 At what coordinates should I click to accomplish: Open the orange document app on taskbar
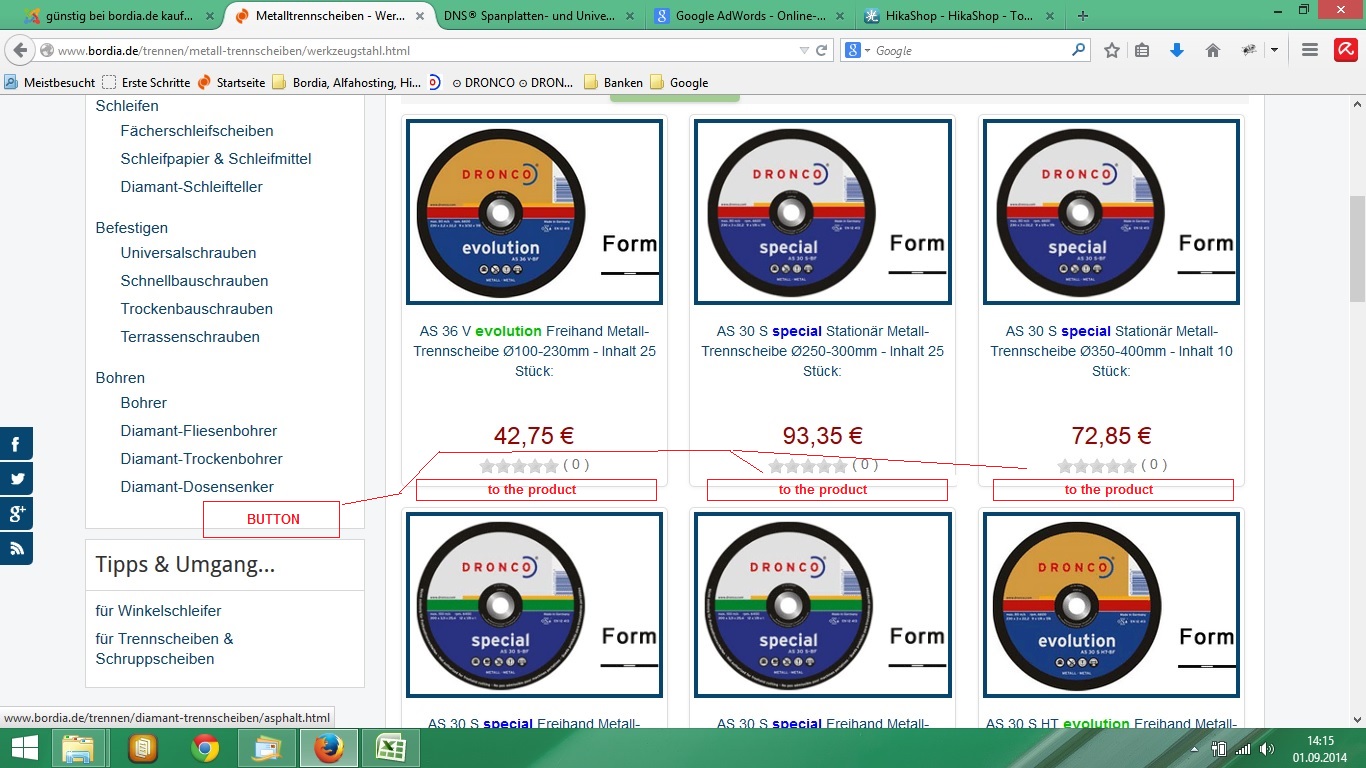pos(143,748)
